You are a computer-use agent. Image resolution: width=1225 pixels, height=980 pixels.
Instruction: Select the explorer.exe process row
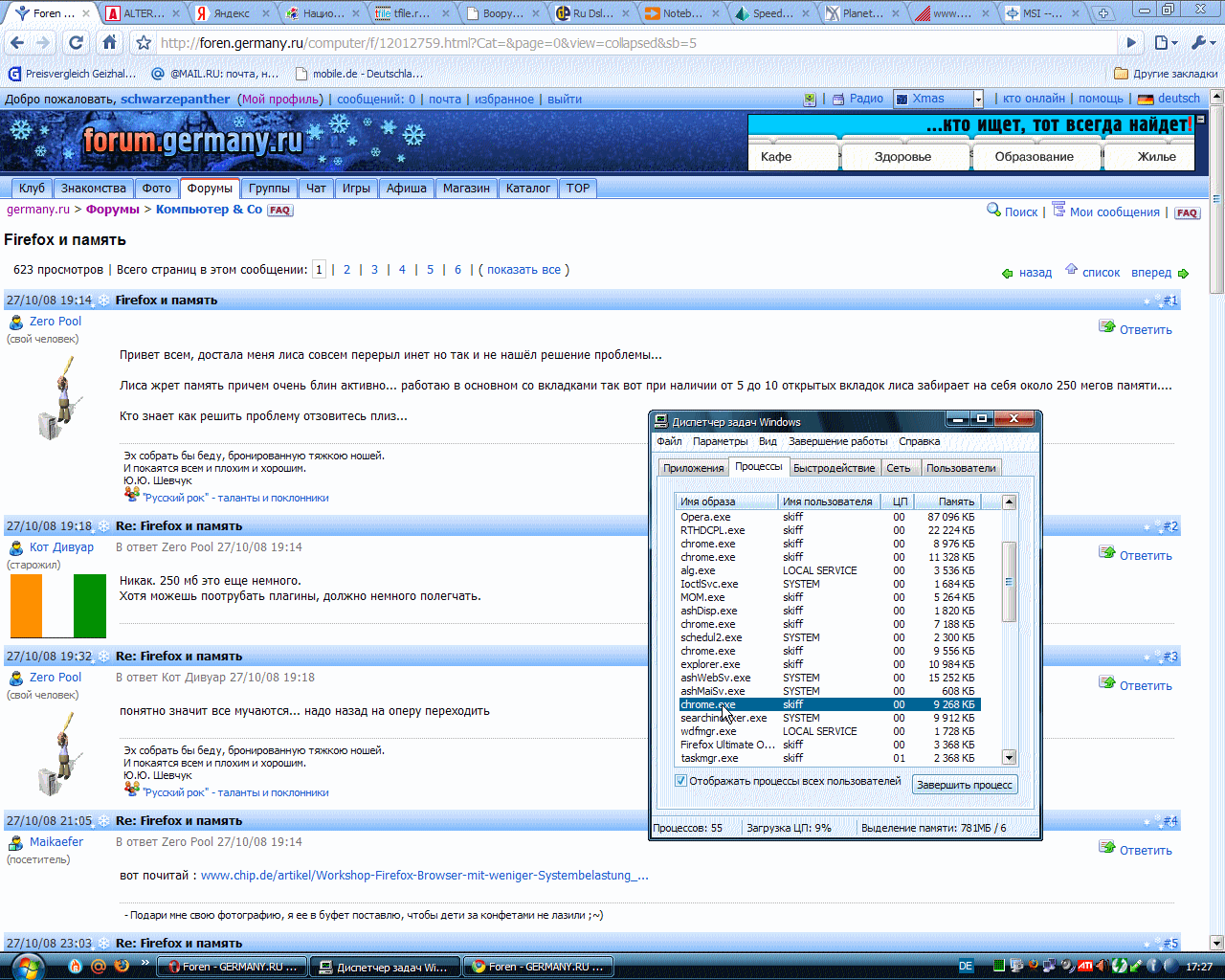[829, 664]
